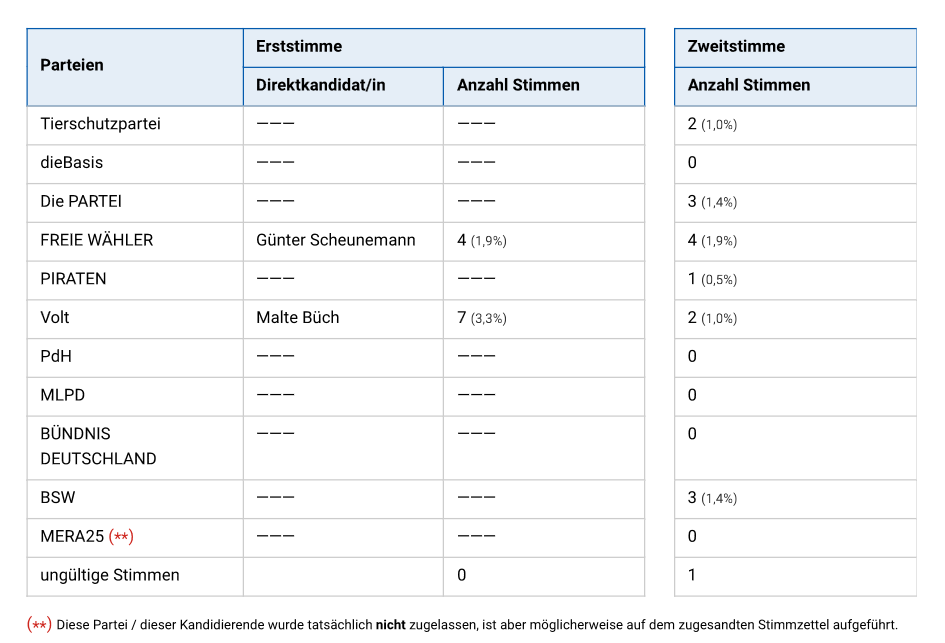Select BÜNDNIS DEUTSCHLAND party cell

(x=98, y=446)
